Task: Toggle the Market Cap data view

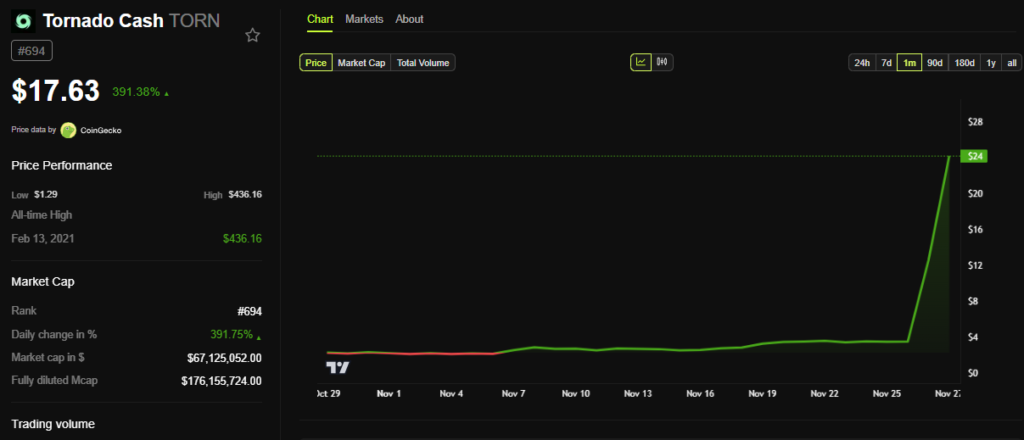Action: 361,63
